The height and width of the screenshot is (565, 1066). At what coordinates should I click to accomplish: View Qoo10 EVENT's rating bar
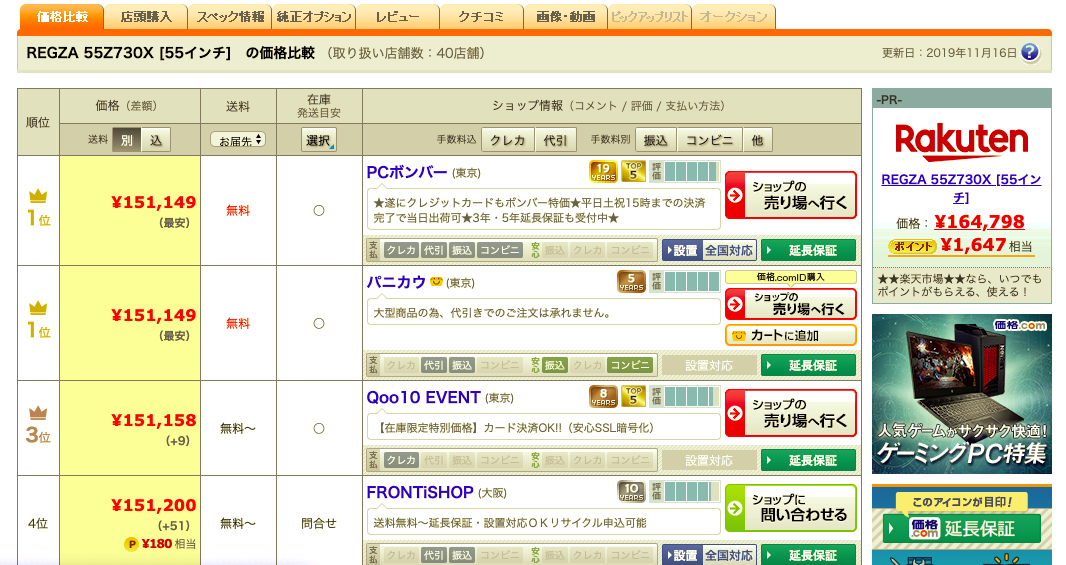[x=684, y=396]
